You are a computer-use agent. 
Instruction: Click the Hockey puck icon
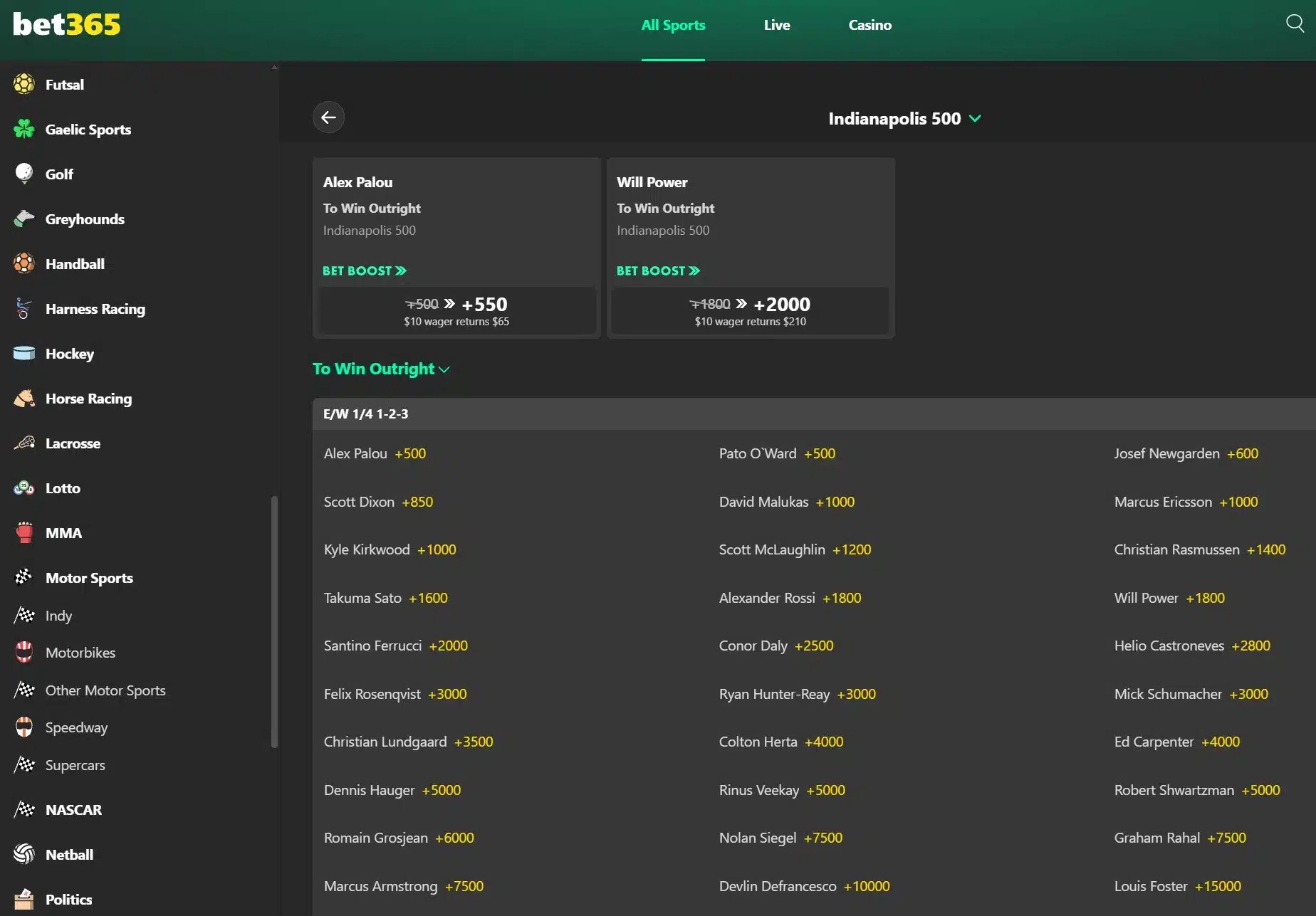pyautogui.click(x=24, y=353)
